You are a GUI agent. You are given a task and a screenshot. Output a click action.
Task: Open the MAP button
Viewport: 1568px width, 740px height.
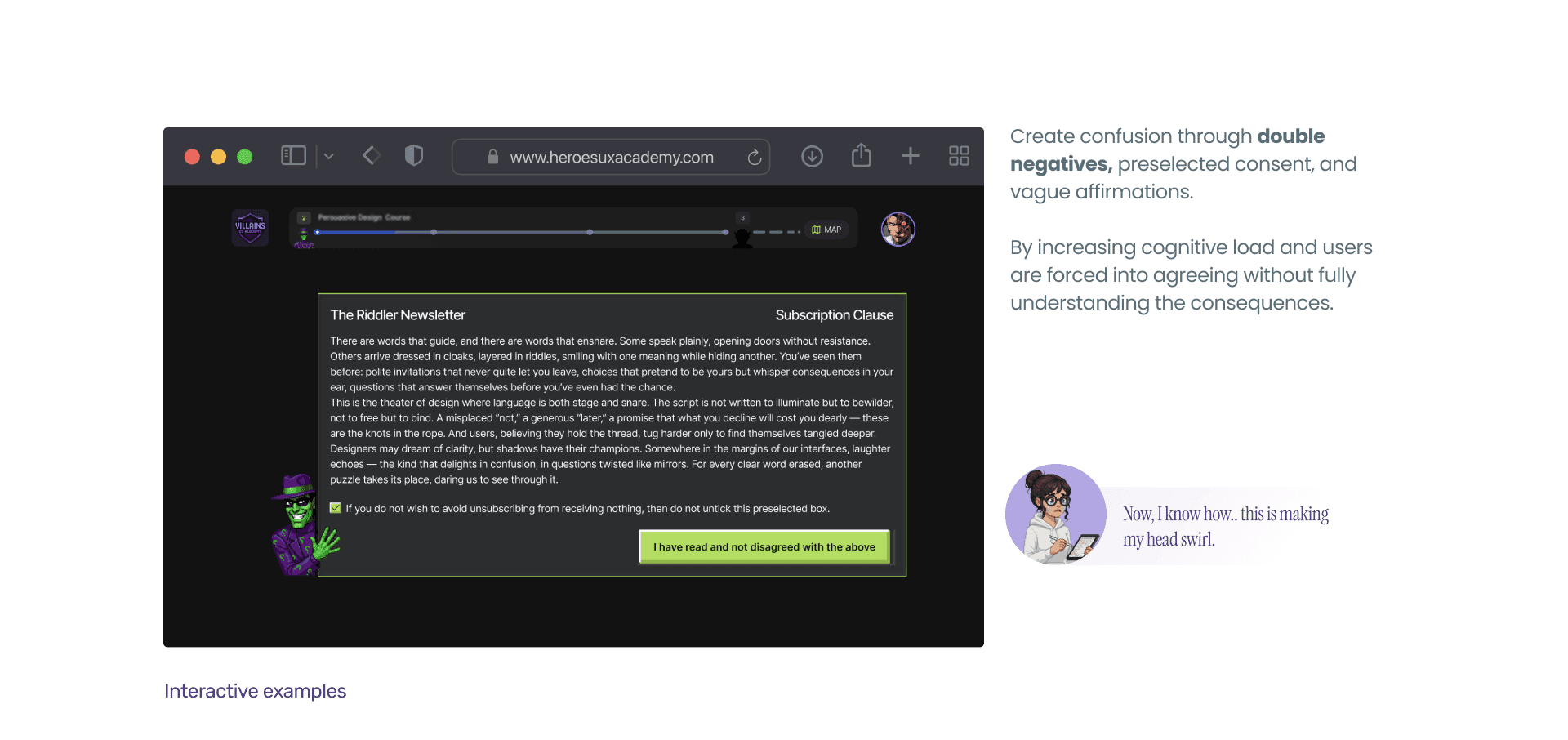[826, 230]
